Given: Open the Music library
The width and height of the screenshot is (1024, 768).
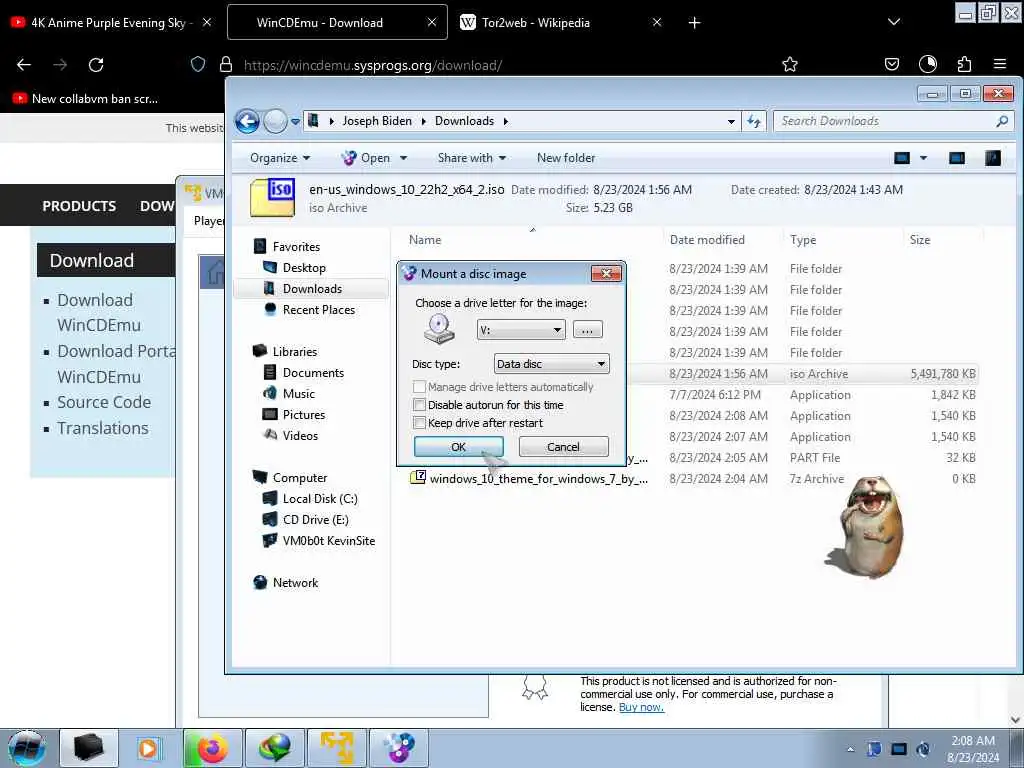Looking at the screenshot, I should coord(298,393).
